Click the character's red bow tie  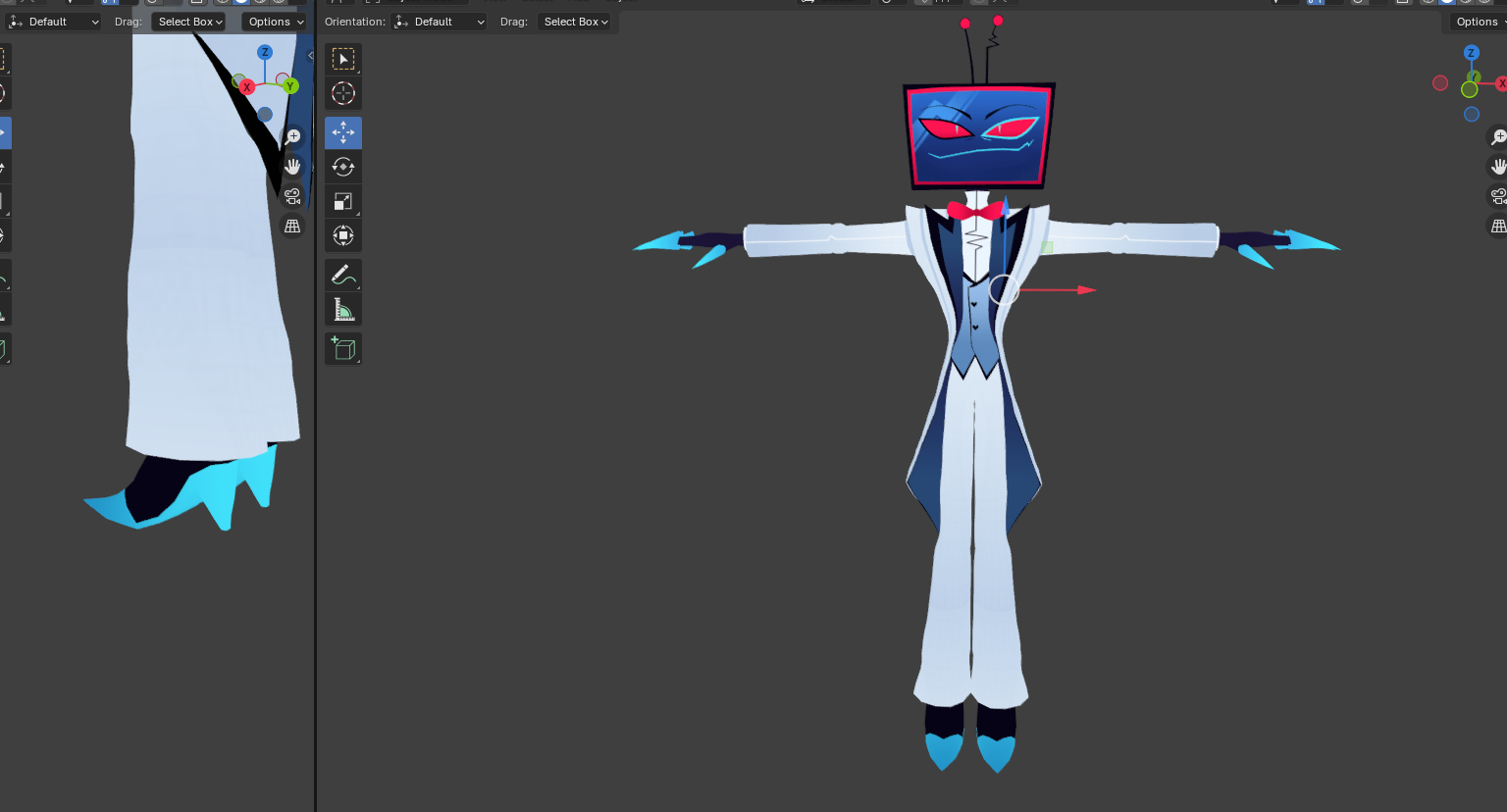(975, 210)
